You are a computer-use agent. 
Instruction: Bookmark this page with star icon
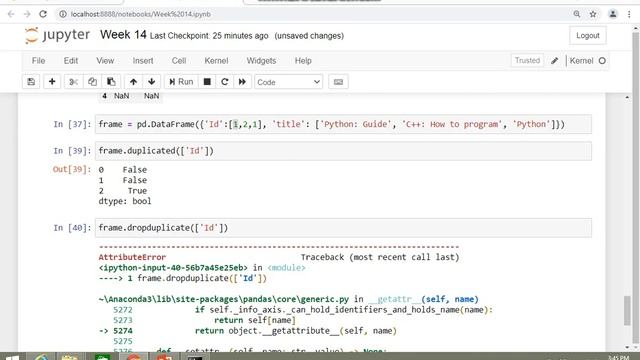pos(593,14)
